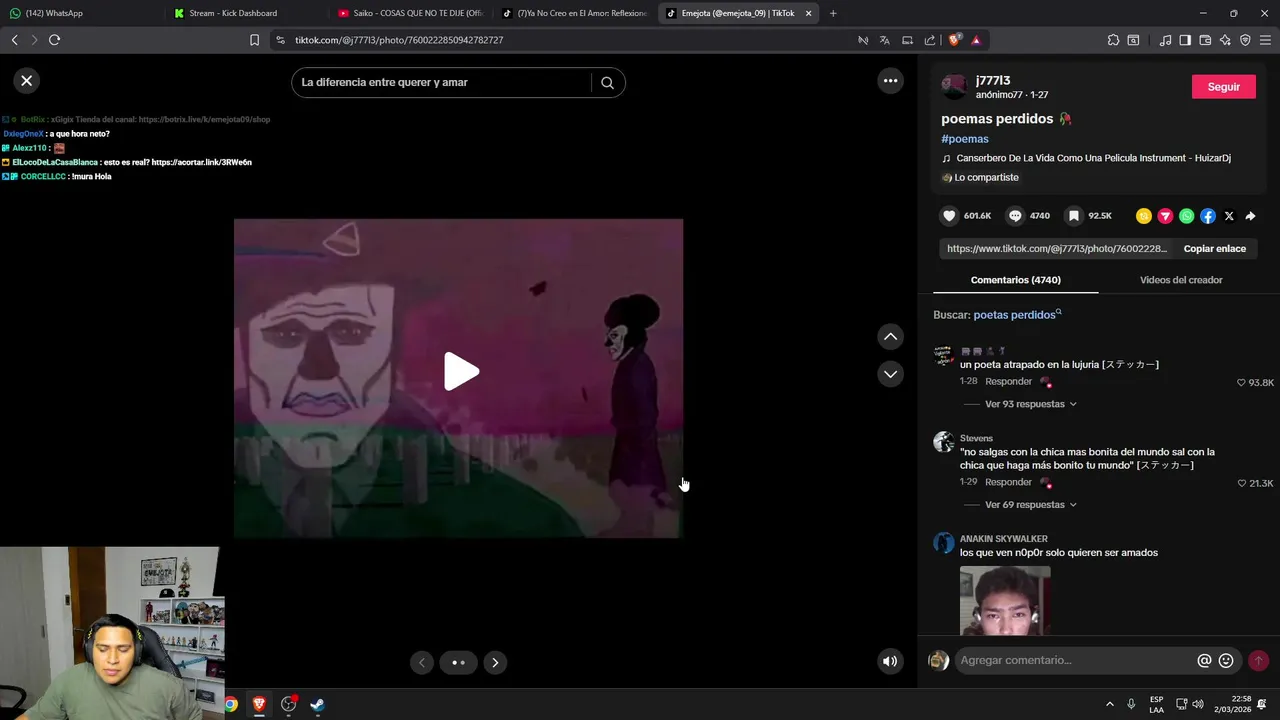Open the taskbar volume control
Image resolution: width=1280 pixels, height=720 pixels.
click(x=1198, y=704)
